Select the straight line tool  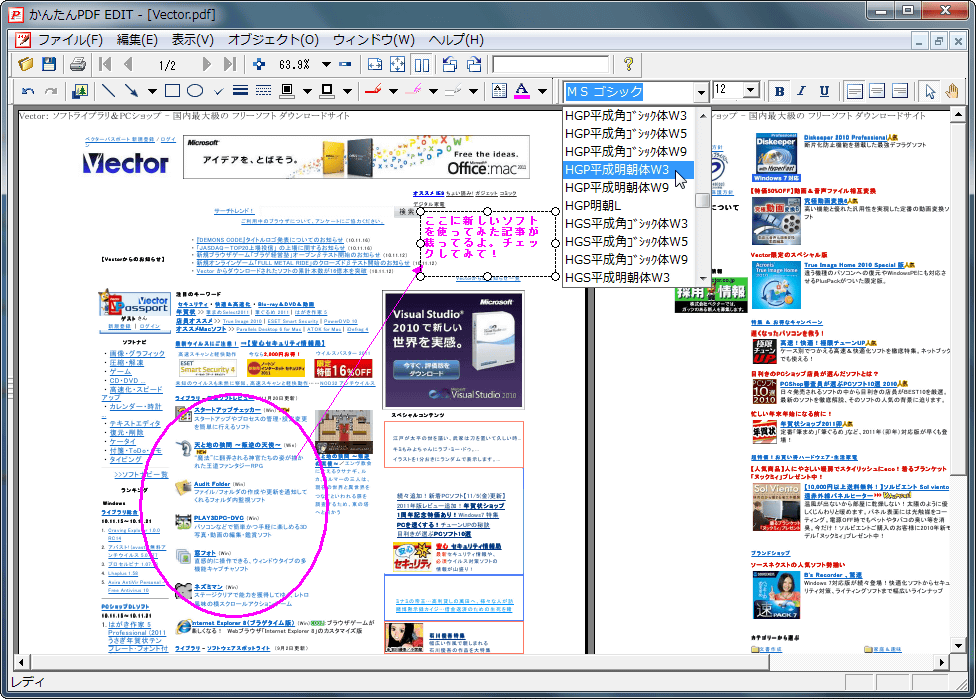pyautogui.click(x=108, y=91)
